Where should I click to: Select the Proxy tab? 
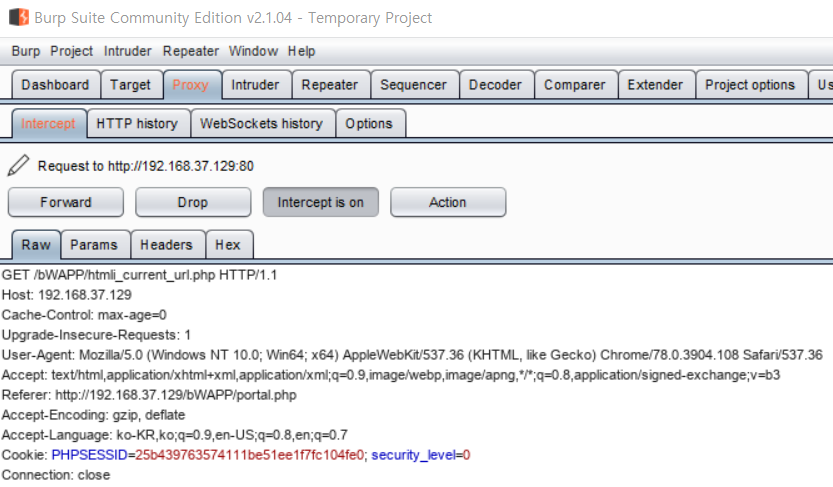pyautogui.click(x=191, y=85)
